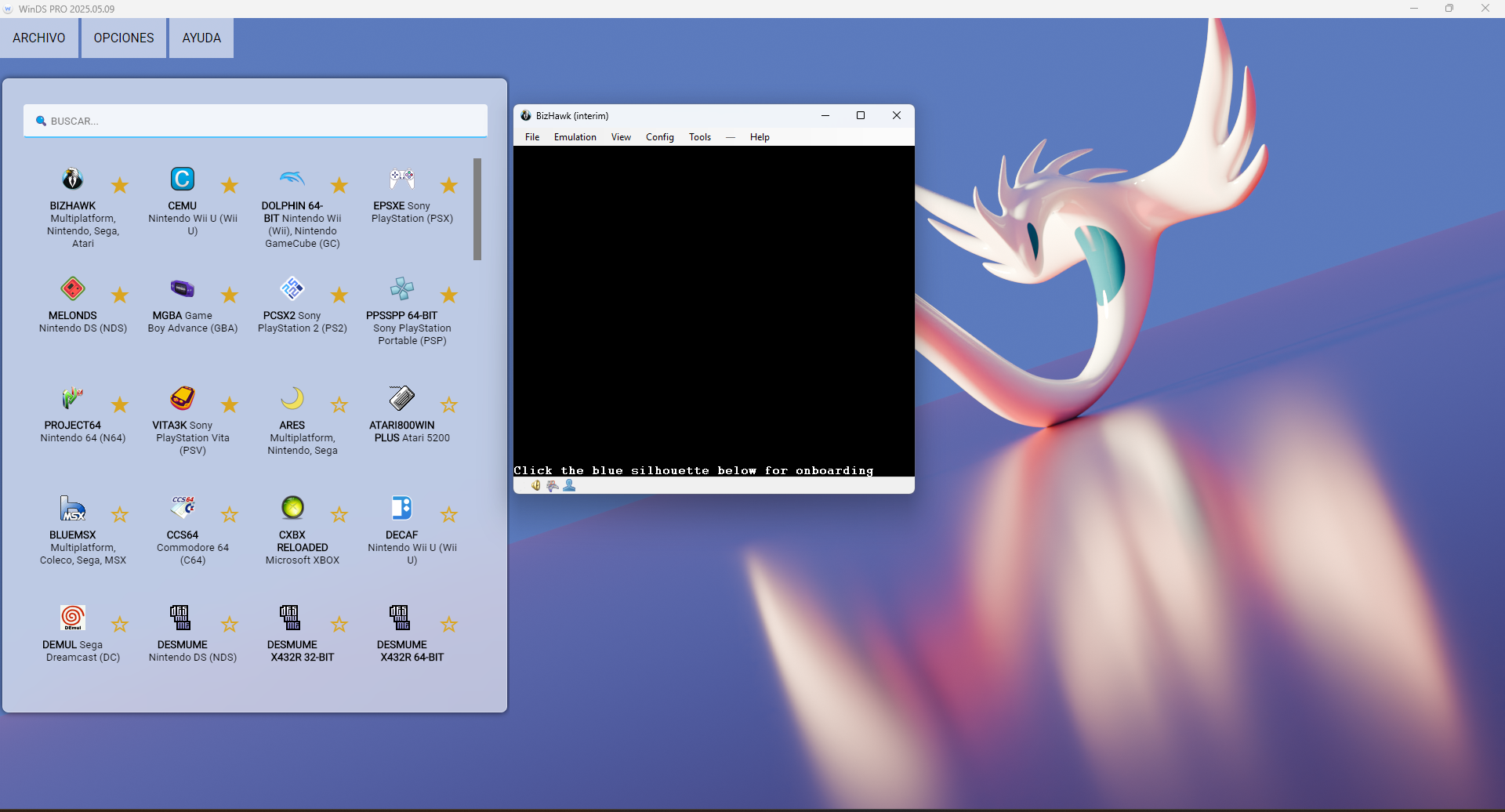1505x812 pixels.
Task: Favorite CCS64 with its empty star
Action: (x=230, y=514)
